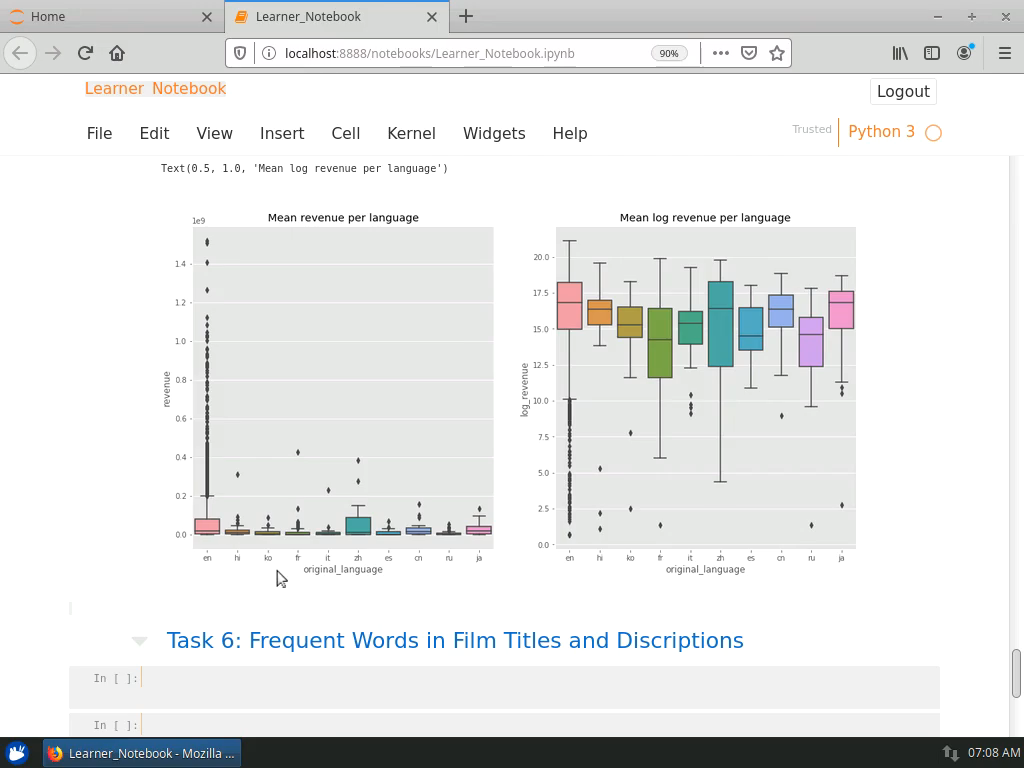Screen dimensions: 1024x768
Task: Open Firefox account icon
Action: (x=965, y=53)
